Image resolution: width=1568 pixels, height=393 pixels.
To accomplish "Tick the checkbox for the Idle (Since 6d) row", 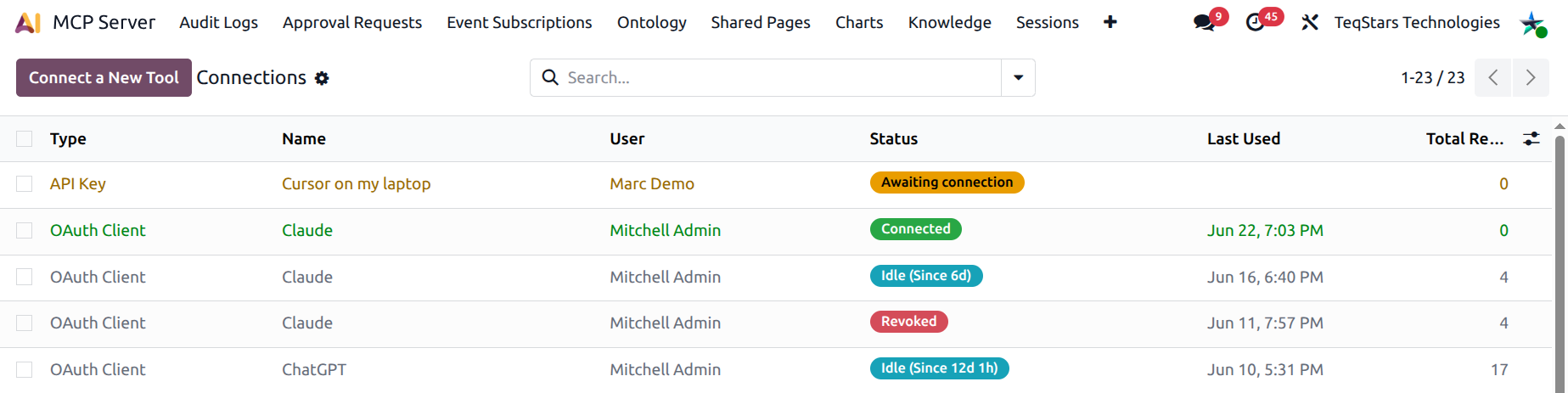I will tap(25, 277).
